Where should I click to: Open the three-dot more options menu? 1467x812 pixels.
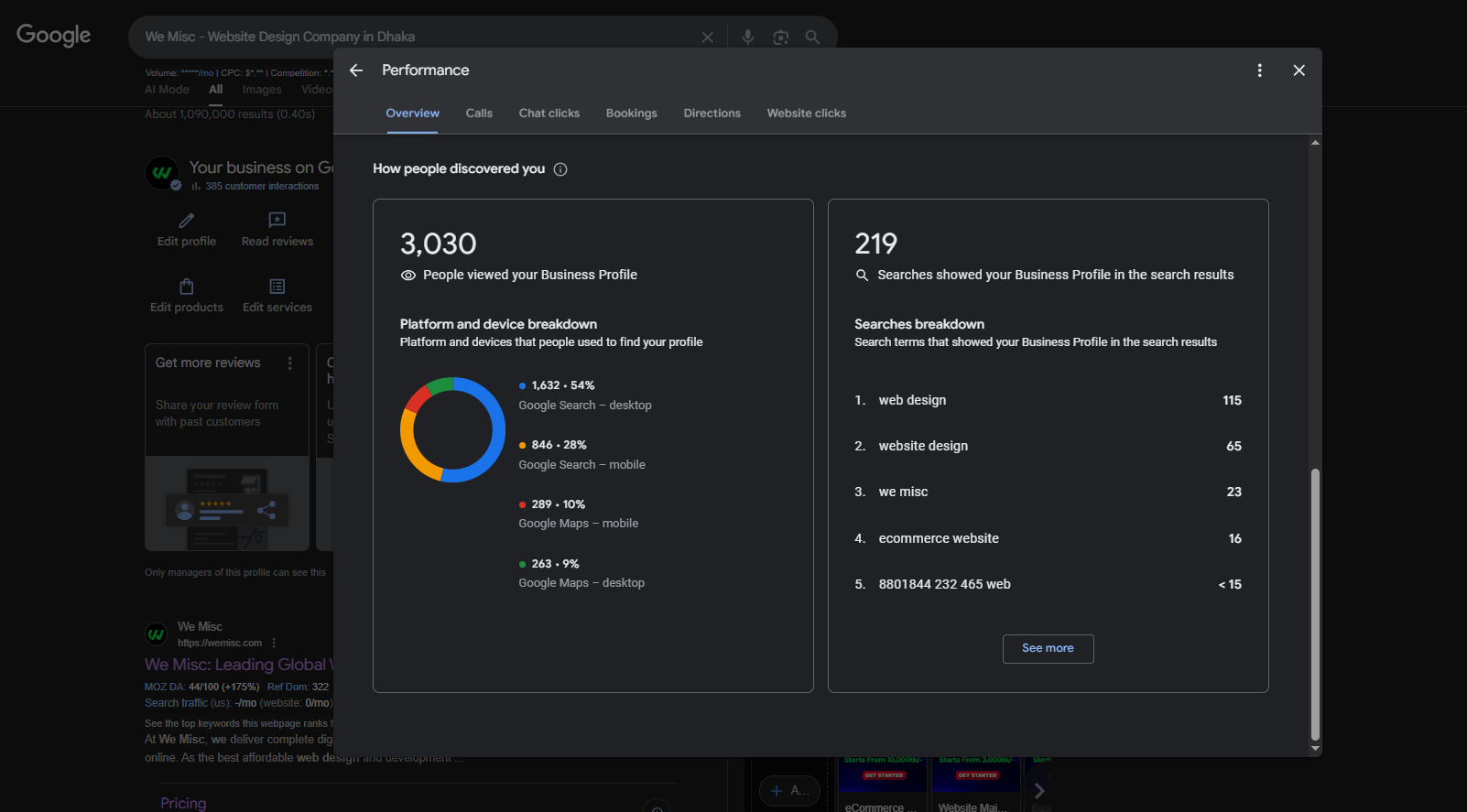click(1260, 70)
